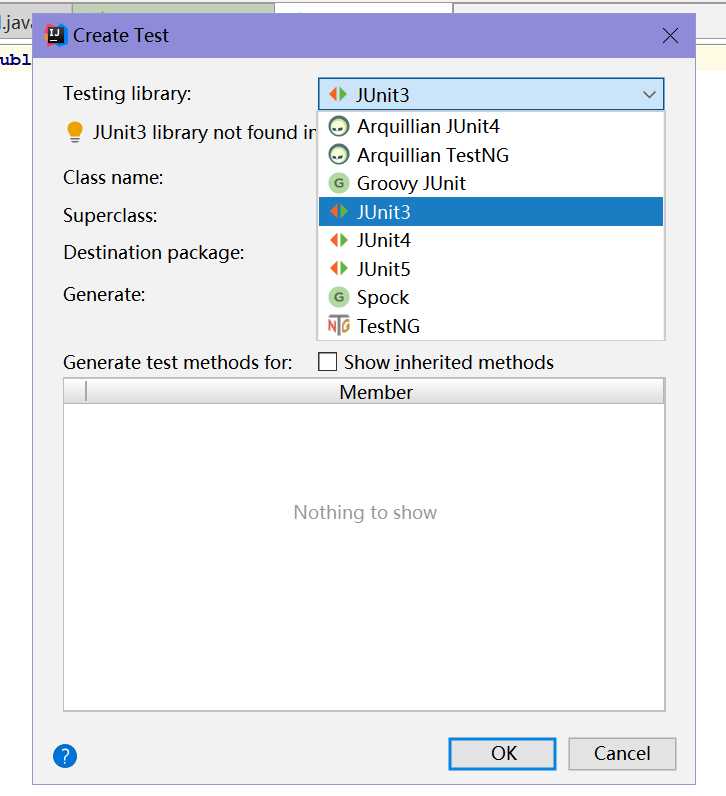Click the yellow lightbulb warning icon
The height and width of the screenshot is (796, 726).
click(x=75, y=132)
